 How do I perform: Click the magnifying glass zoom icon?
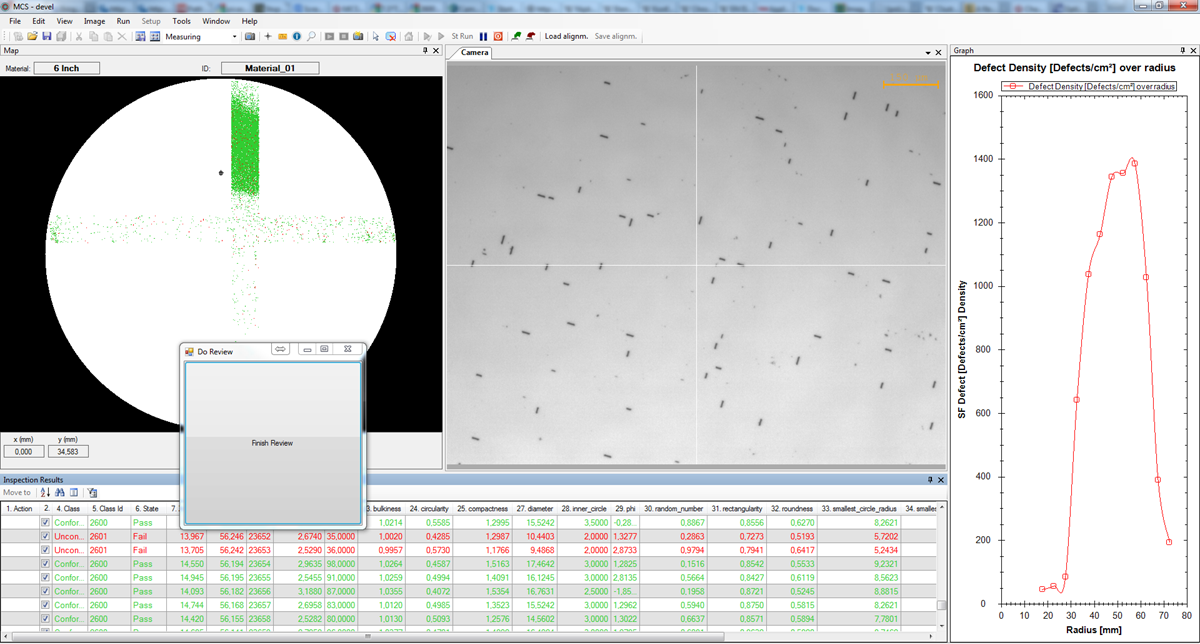tap(311, 36)
